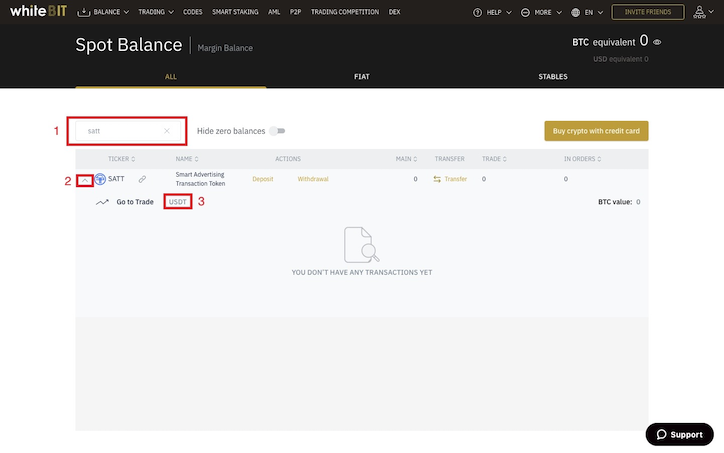Sort by IN ORDERS column
The height and width of the screenshot is (453, 724).
(x=582, y=159)
